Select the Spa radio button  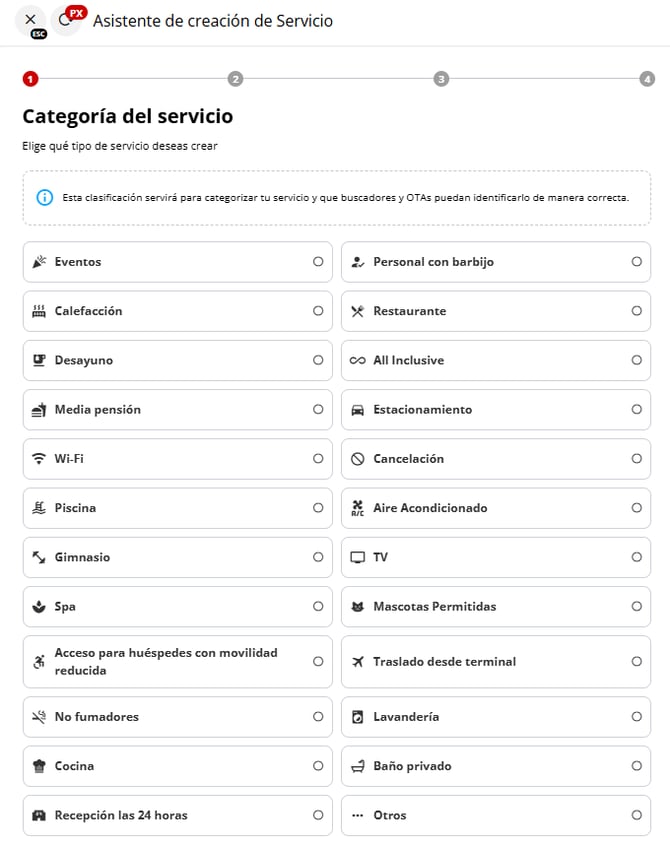pyautogui.click(x=318, y=606)
